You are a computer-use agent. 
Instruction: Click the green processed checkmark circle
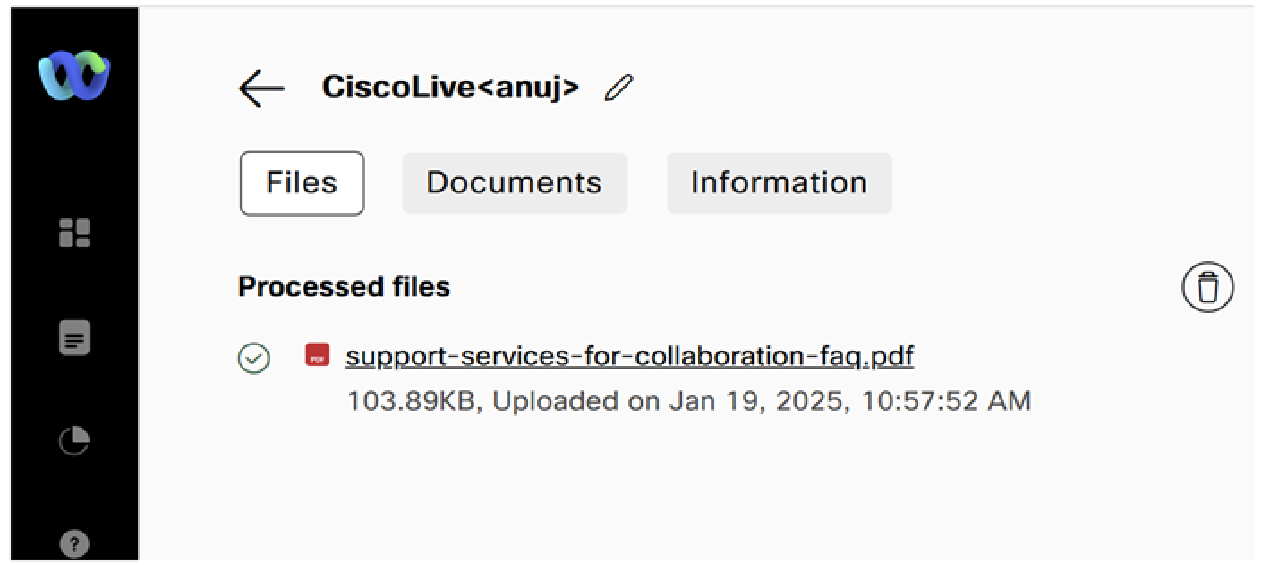tap(254, 358)
